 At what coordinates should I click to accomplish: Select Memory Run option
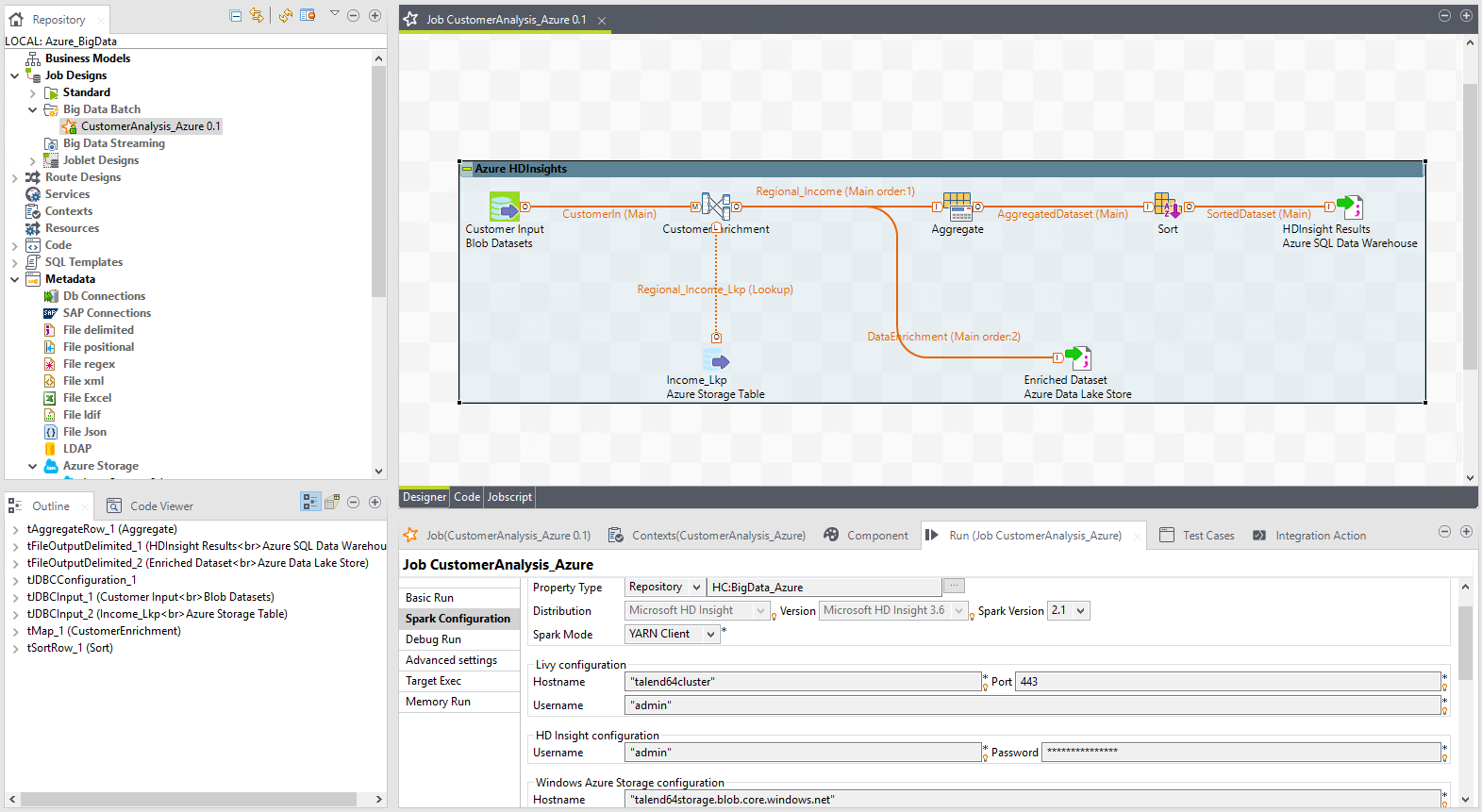(459, 702)
